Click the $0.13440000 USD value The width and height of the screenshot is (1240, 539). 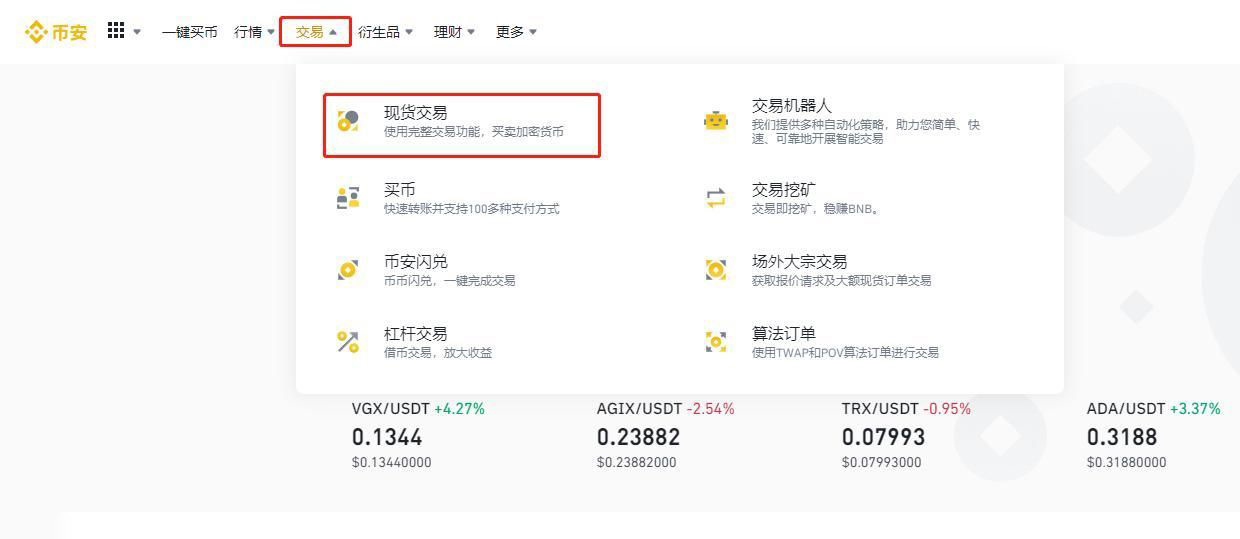(392, 462)
